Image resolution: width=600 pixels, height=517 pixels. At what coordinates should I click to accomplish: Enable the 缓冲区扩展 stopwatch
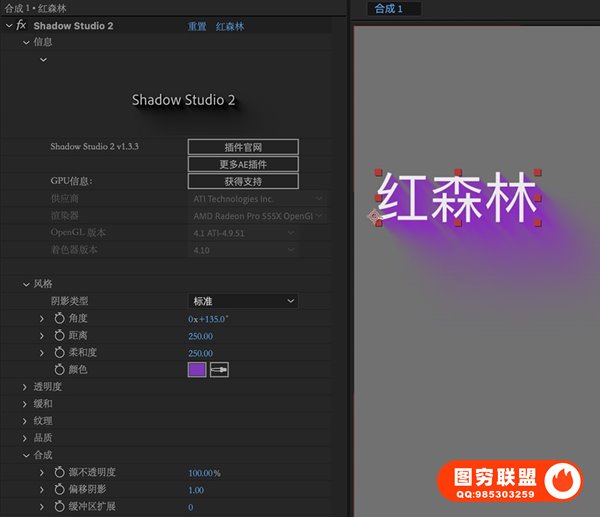[59, 507]
